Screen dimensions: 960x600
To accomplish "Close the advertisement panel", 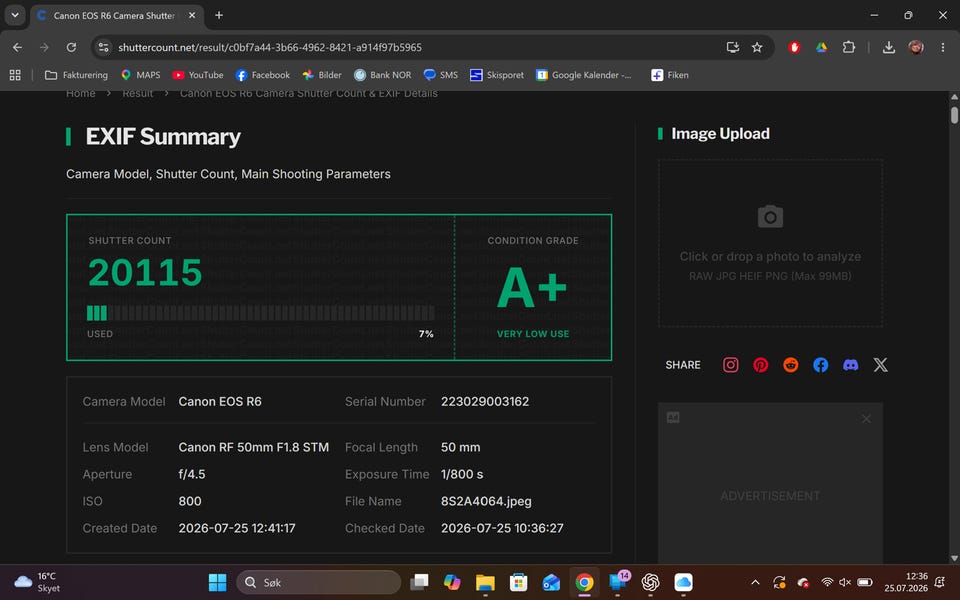I will click(866, 419).
